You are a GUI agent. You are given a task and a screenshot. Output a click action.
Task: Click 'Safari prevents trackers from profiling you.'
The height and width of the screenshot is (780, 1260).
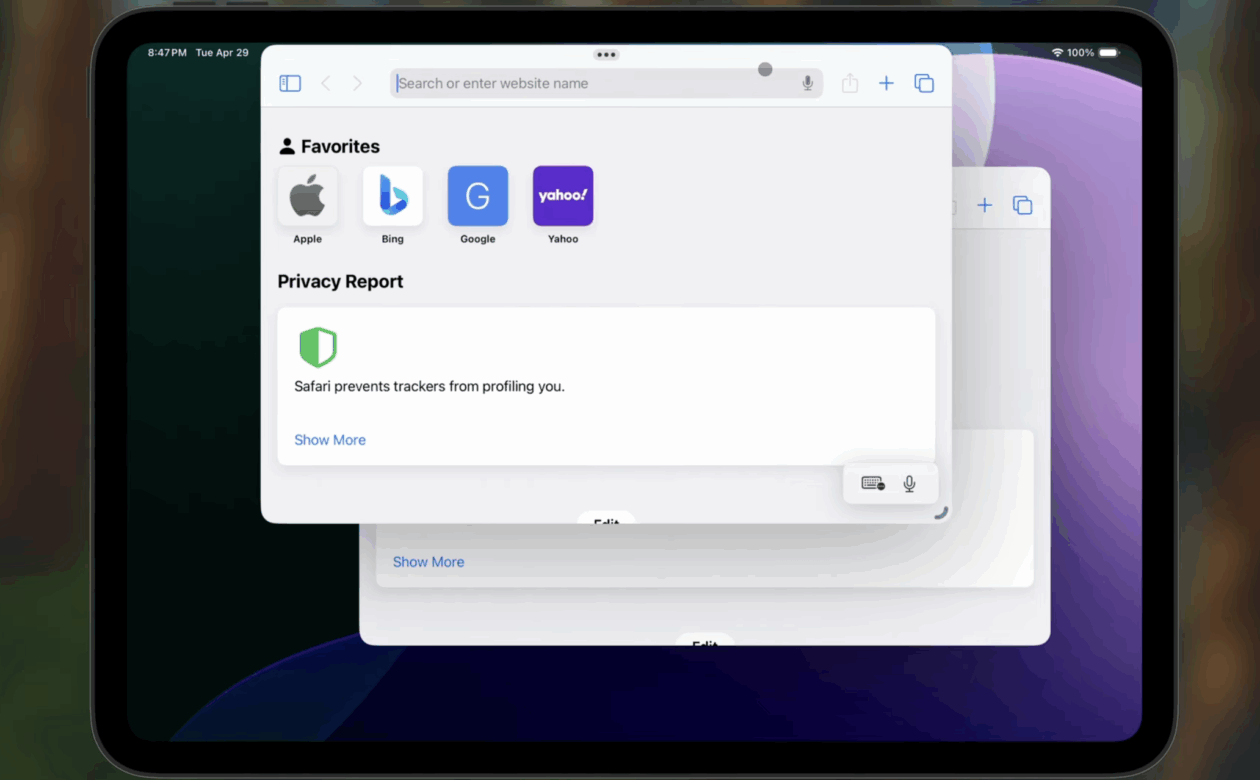pyautogui.click(x=429, y=386)
